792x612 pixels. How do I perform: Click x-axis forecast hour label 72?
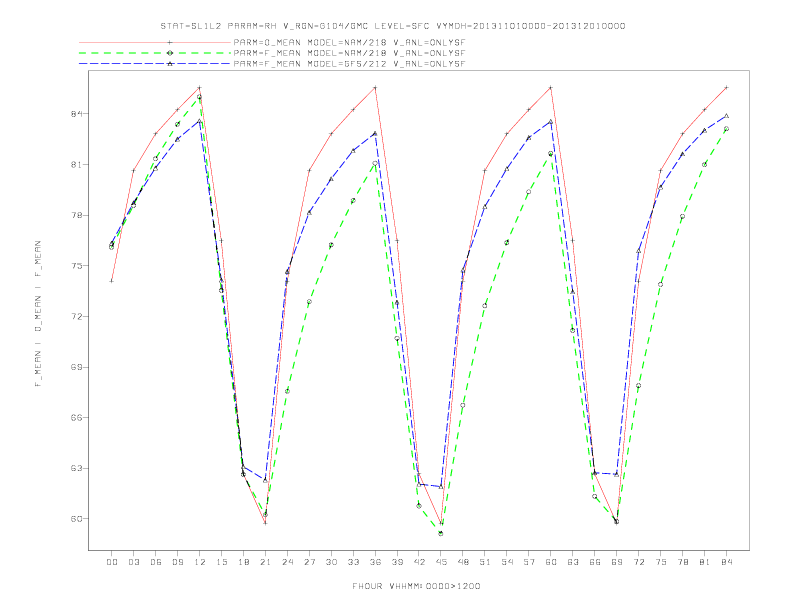639,562
